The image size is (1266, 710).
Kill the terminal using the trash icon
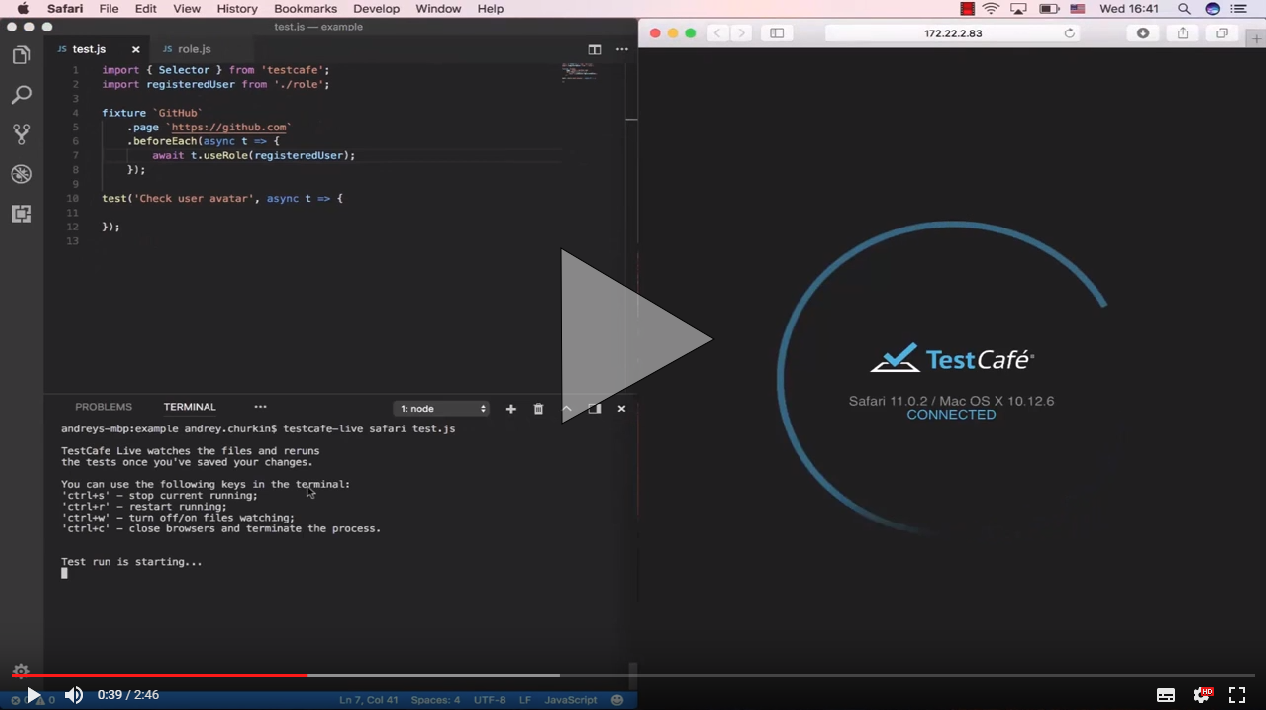tap(538, 408)
